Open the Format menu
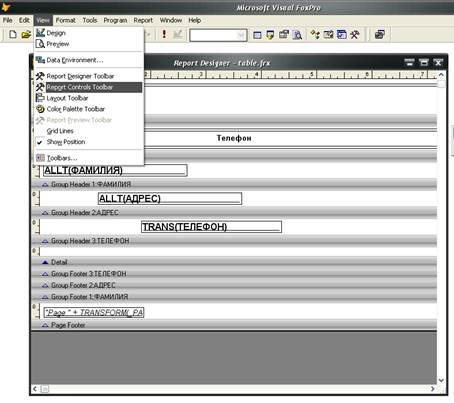 tap(65, 20)
